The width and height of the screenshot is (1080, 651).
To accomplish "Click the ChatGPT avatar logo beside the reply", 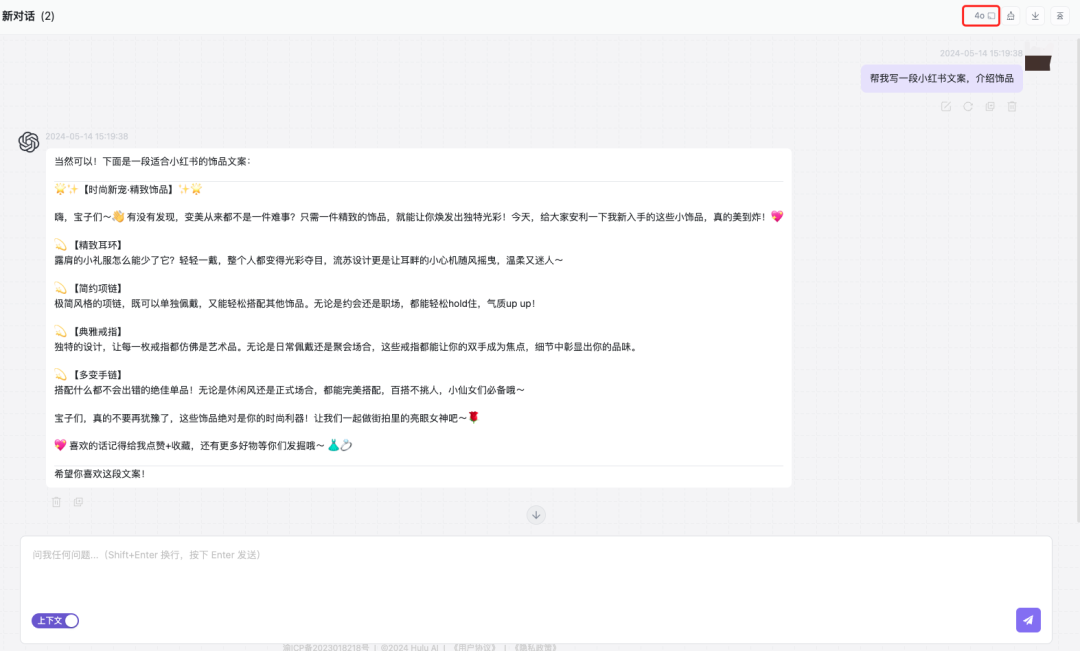I will coord(29,142).
